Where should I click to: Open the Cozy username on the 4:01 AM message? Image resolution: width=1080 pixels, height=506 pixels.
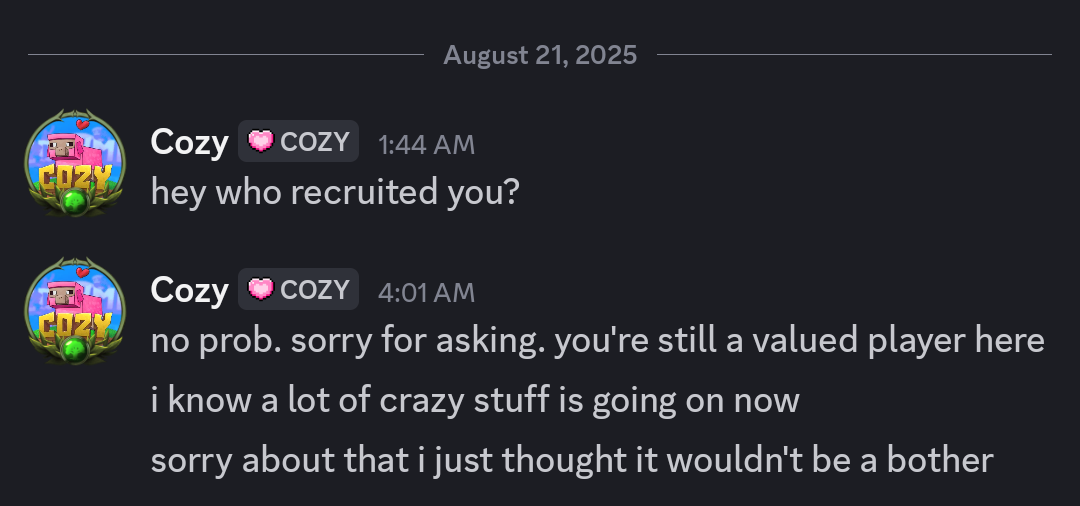point(189,291)
